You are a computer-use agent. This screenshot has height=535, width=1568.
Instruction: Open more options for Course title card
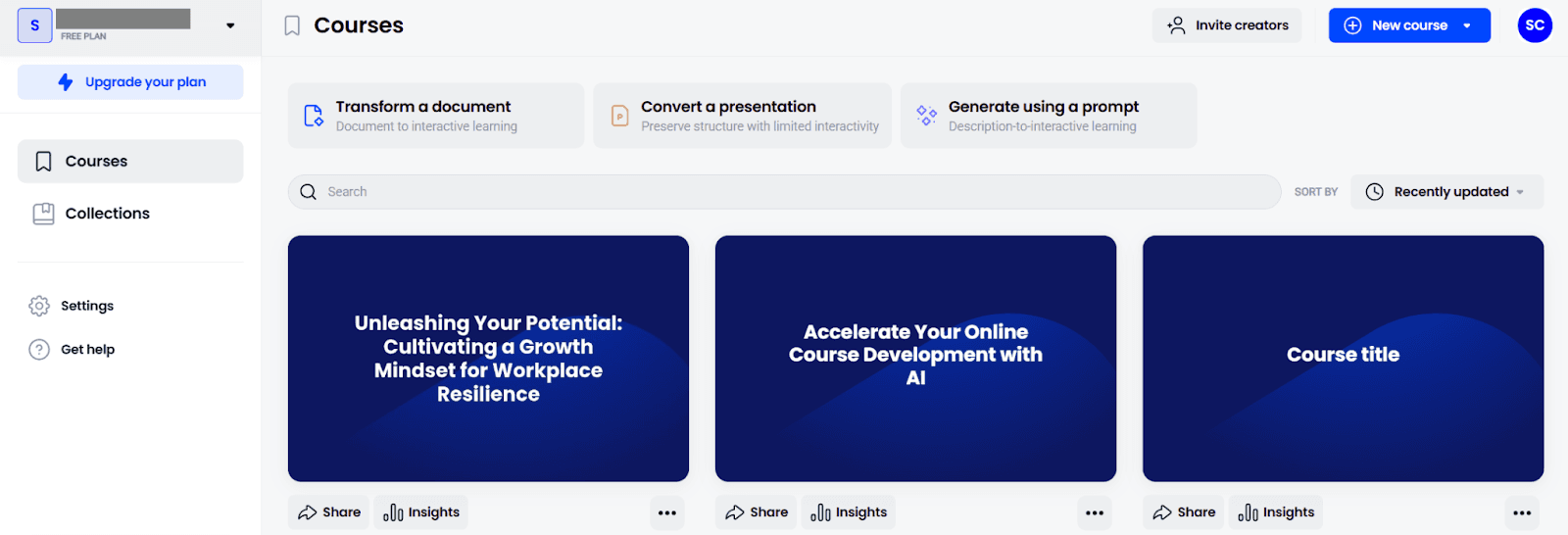point(1521,512)
